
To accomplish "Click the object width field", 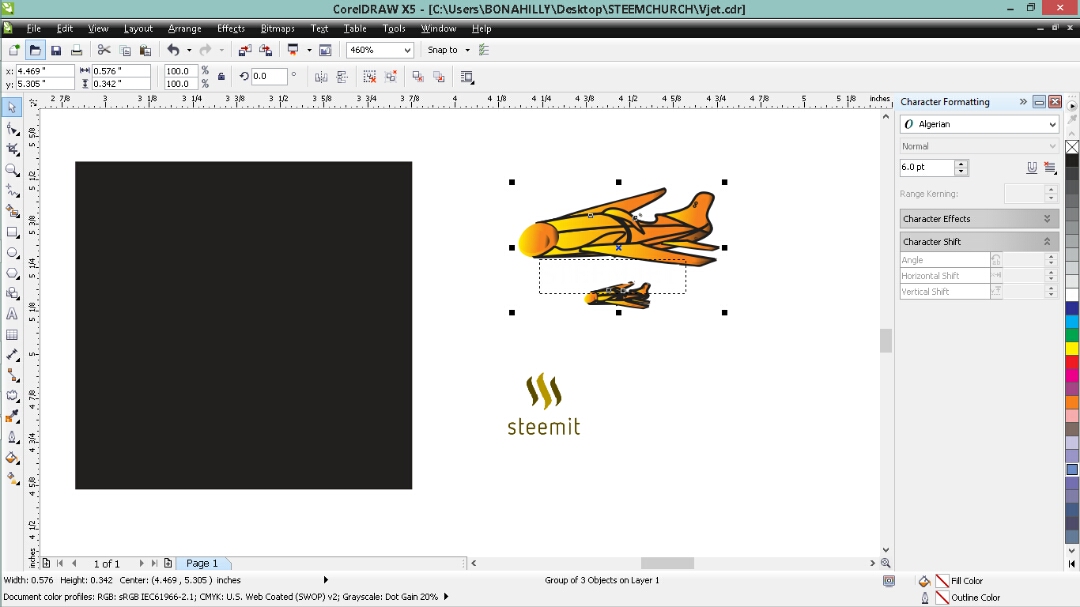I will 121,71.
